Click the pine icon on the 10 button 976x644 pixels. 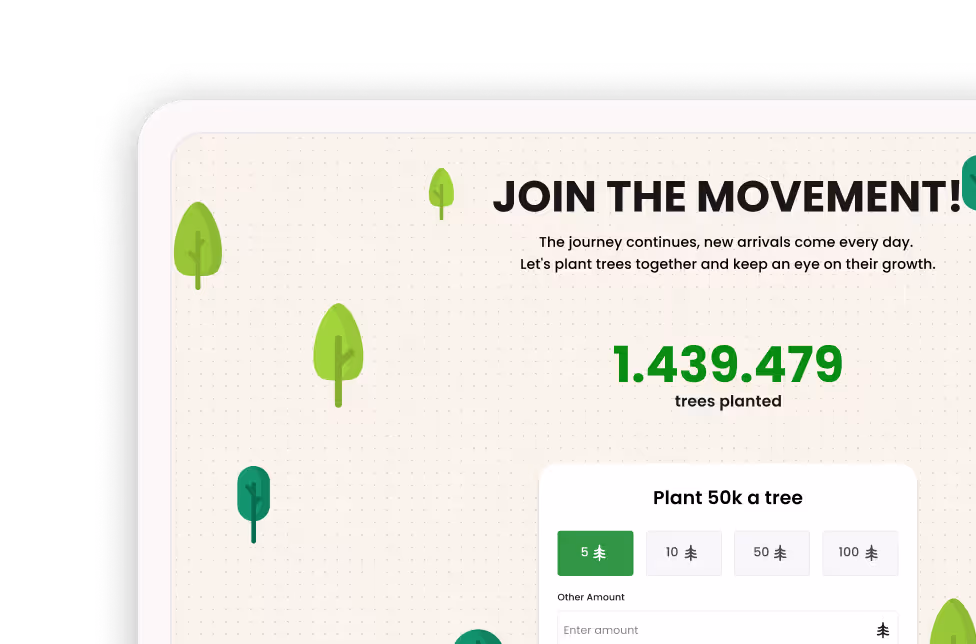tap(691, 553)
